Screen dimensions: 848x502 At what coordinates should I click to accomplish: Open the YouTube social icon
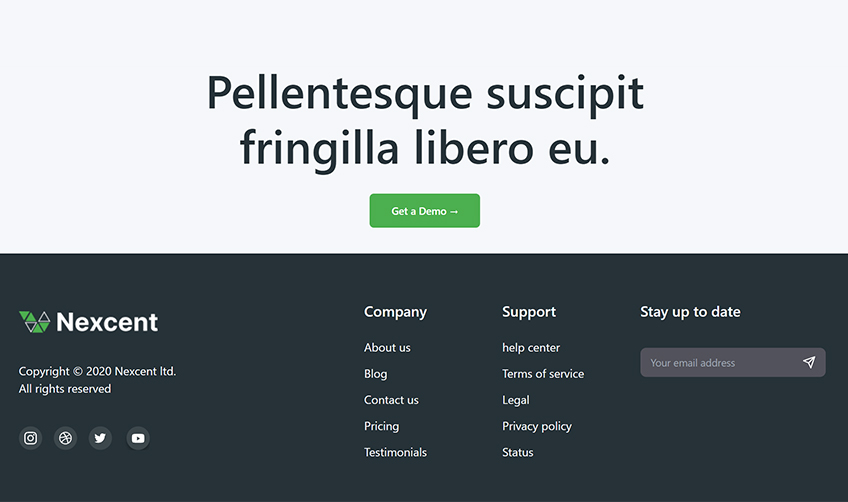click(138, 438)
